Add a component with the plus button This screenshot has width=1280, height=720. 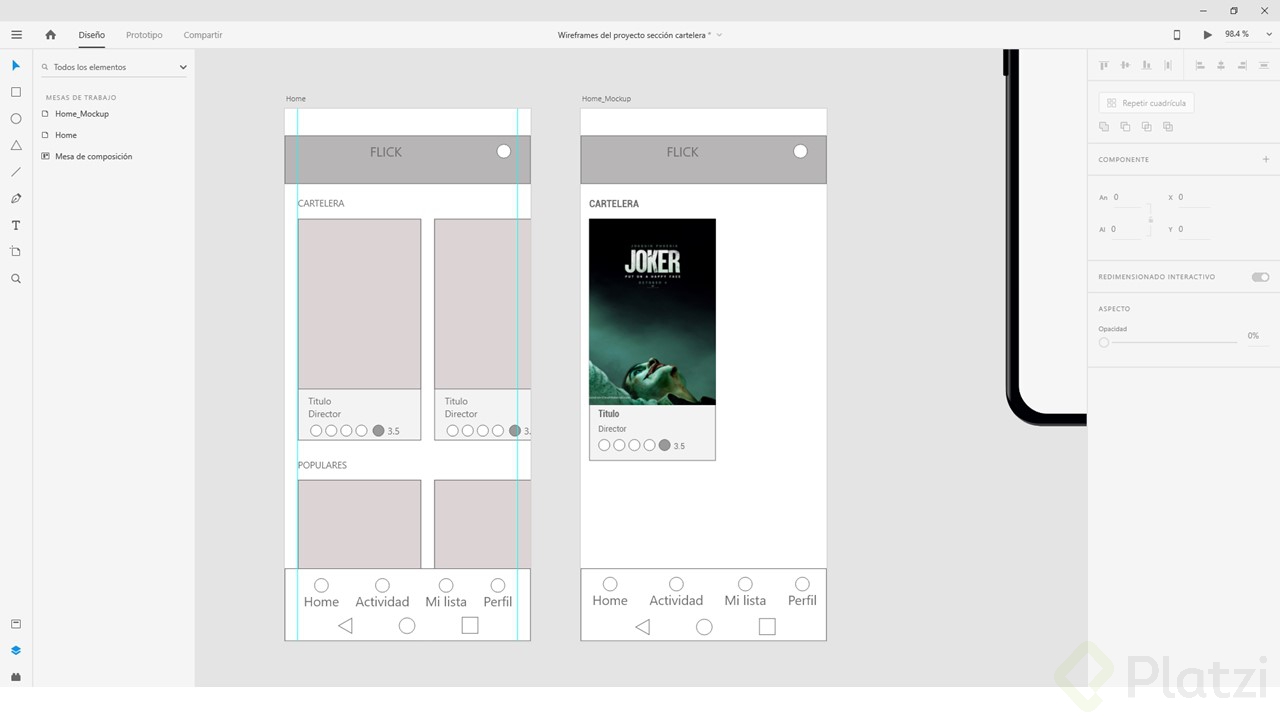point(1265,160)
